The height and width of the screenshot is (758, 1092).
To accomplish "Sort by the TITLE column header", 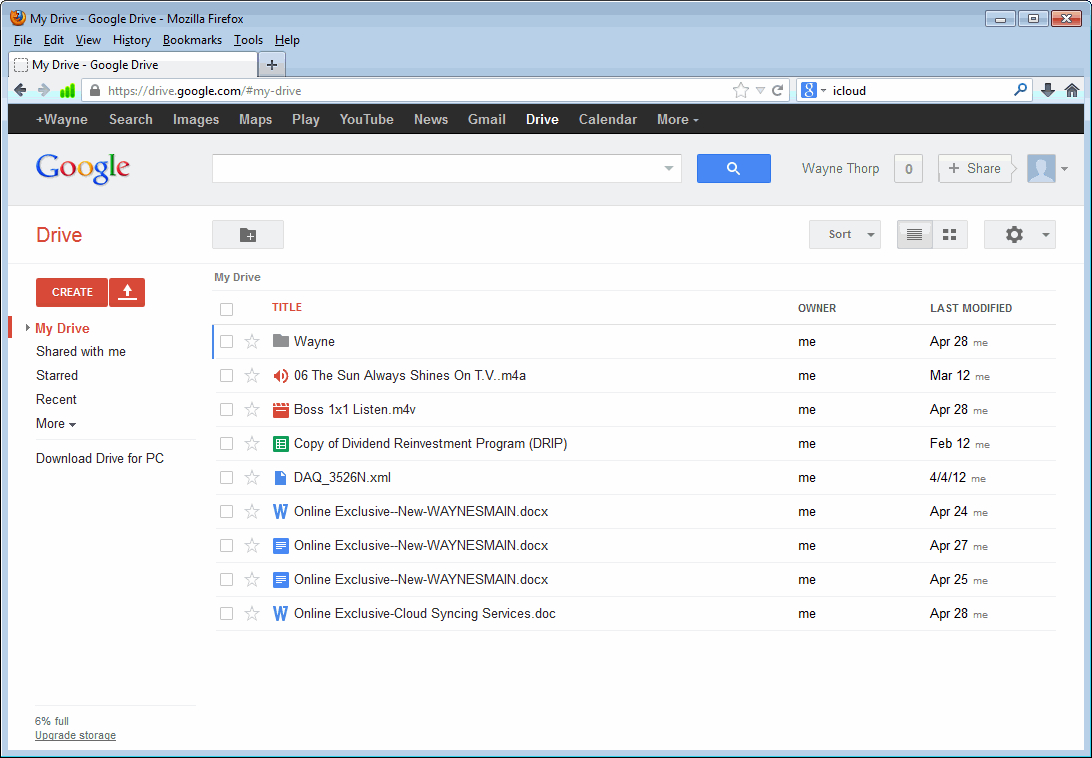I will pyautogui.click(x=287, y=307).
